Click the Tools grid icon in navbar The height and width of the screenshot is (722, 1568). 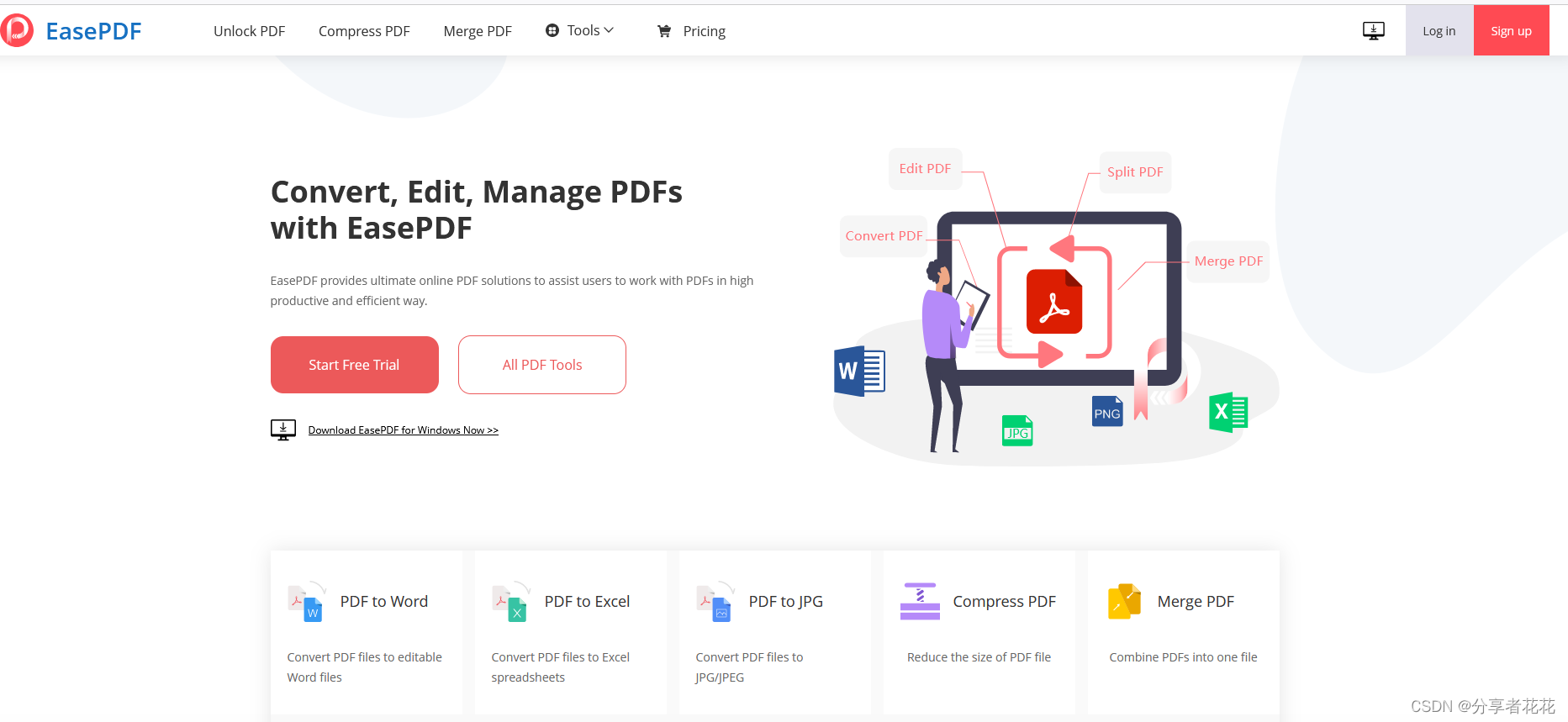click(552, 30)
